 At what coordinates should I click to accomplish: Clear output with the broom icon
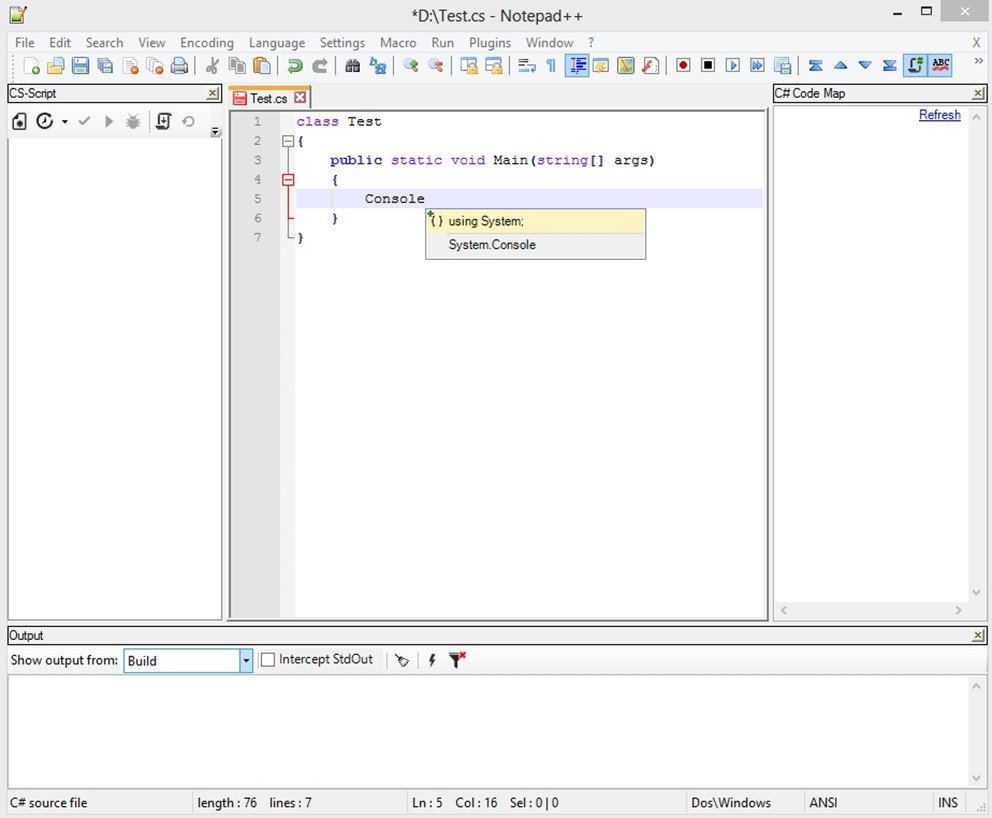pyautogui.click(x=402, y=660)
